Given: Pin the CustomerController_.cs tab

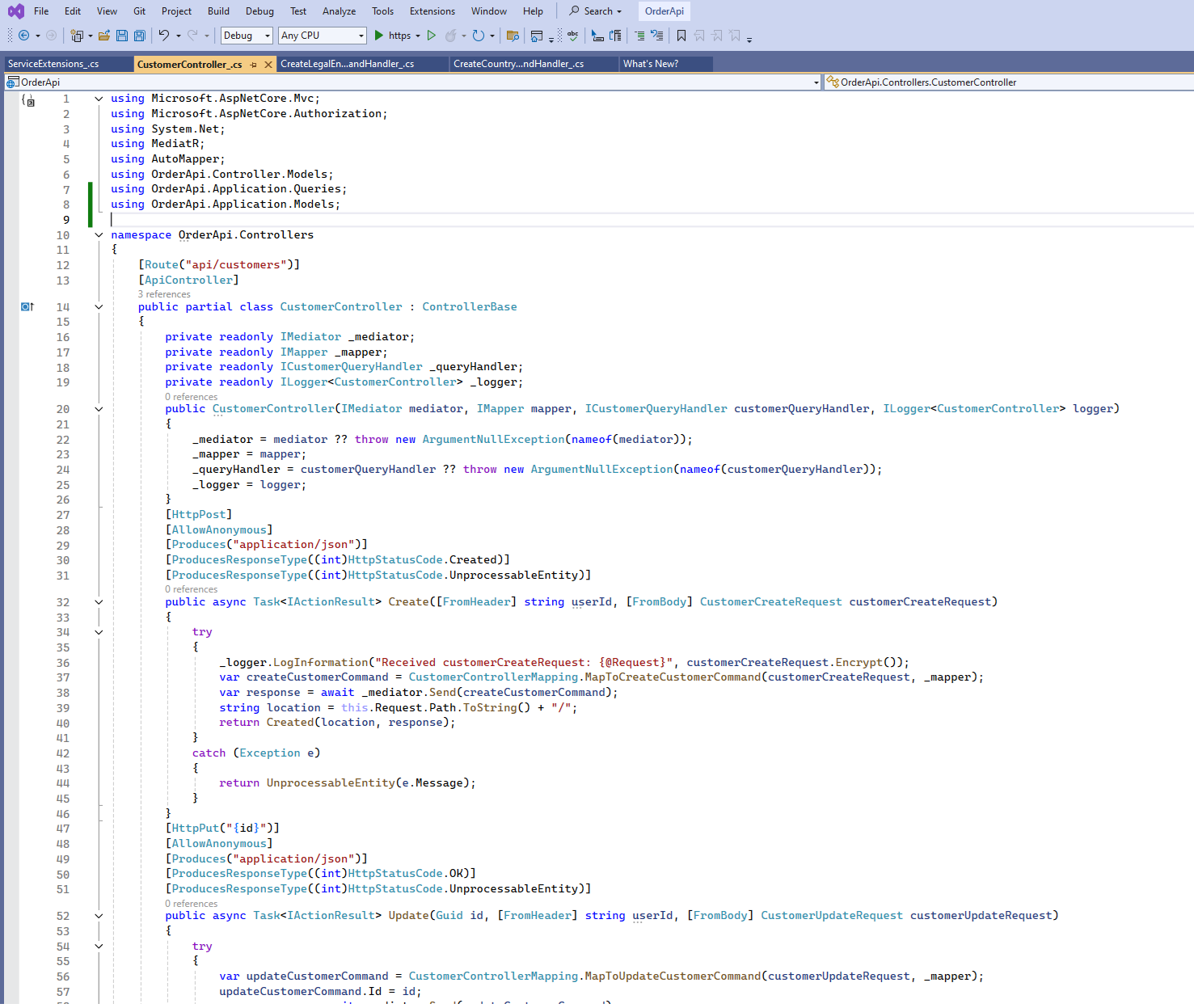Looking at the screenshot, I should (254, 65).
